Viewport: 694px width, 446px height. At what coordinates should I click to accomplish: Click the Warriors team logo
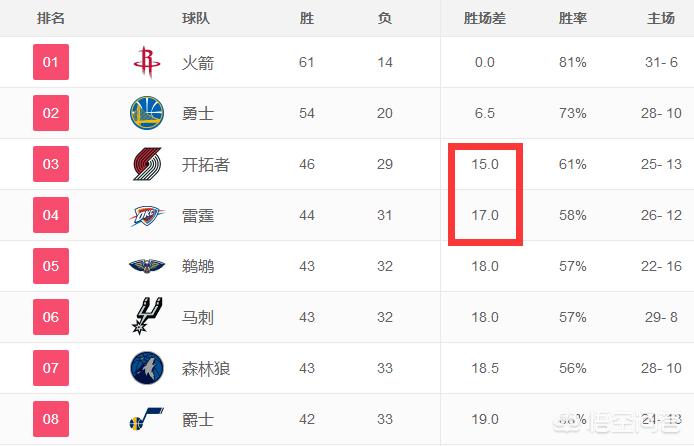(x=146, y=114)
